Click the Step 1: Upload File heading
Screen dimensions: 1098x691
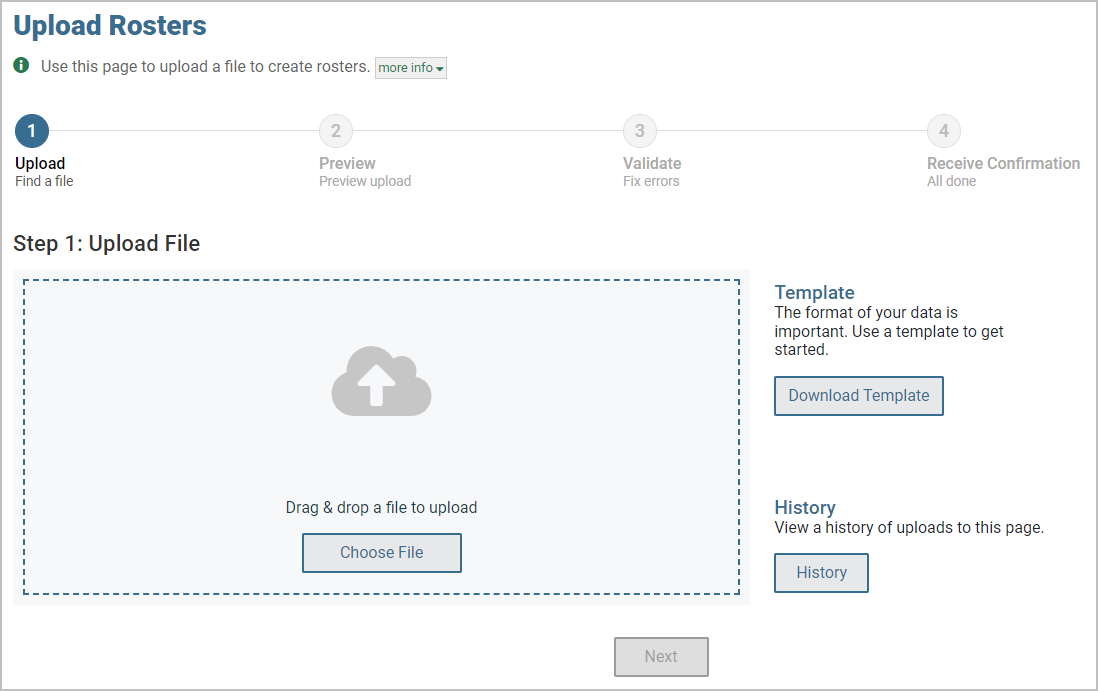tap(107, 244)
